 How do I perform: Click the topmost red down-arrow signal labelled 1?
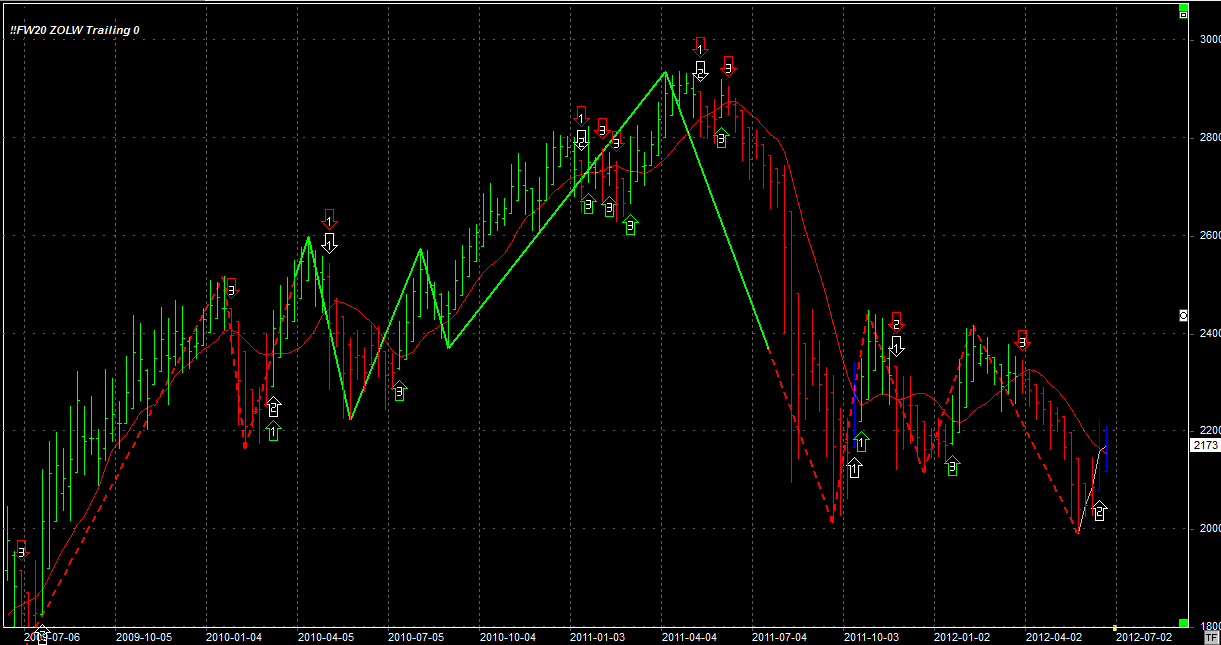click(x=701, y=45)
